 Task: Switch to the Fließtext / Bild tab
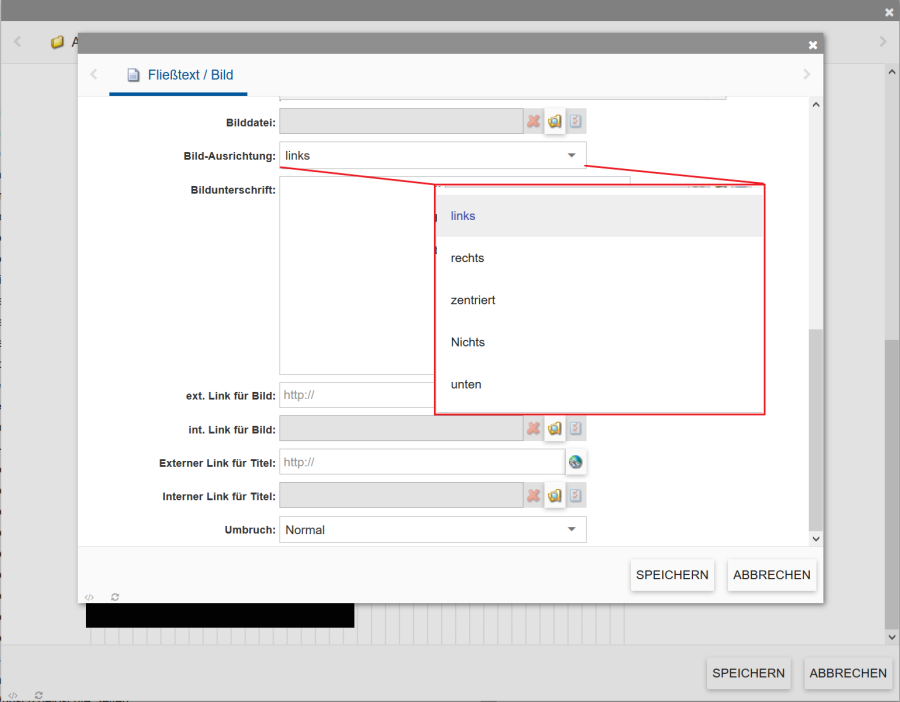(180, 75)
